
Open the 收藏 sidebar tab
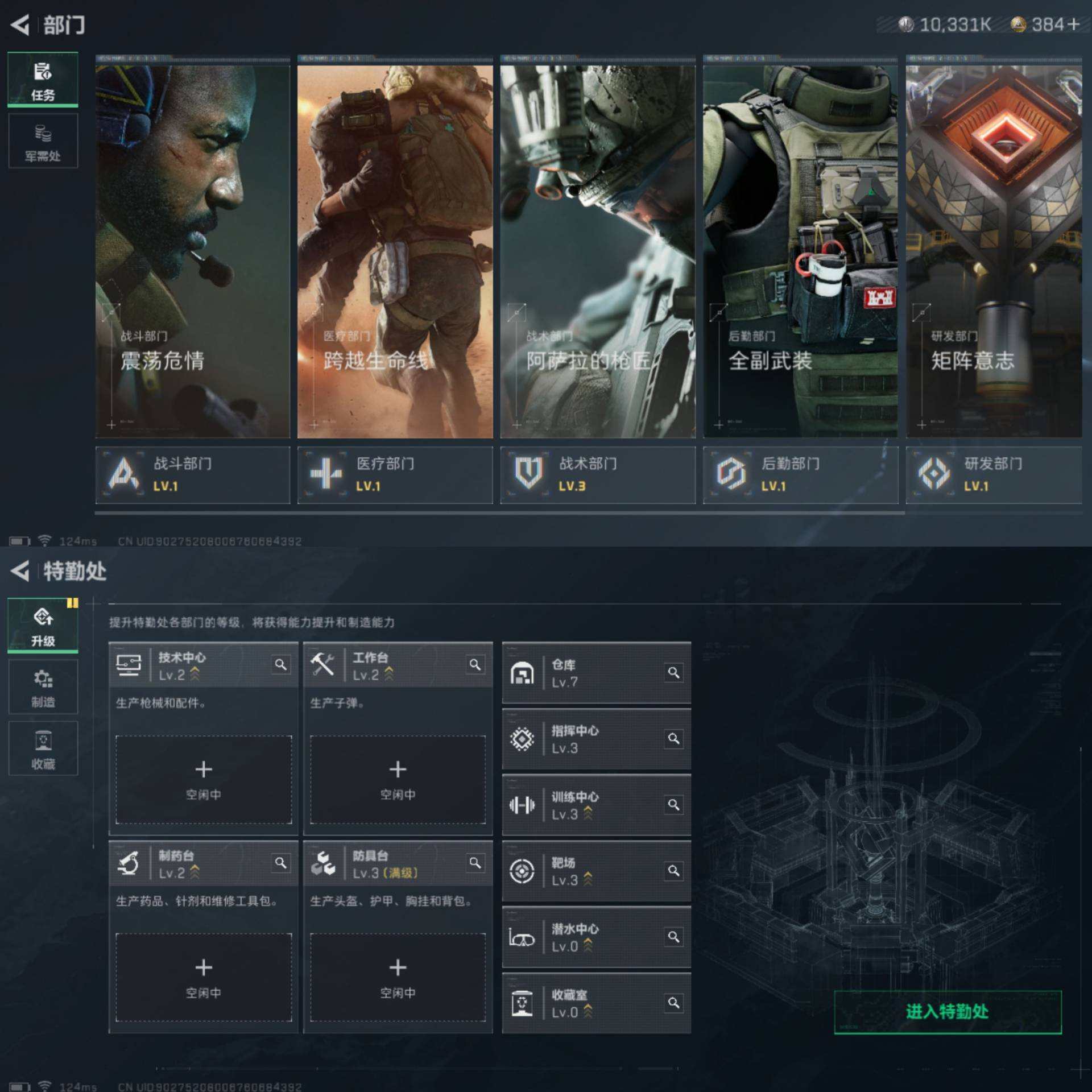(43, 748)
